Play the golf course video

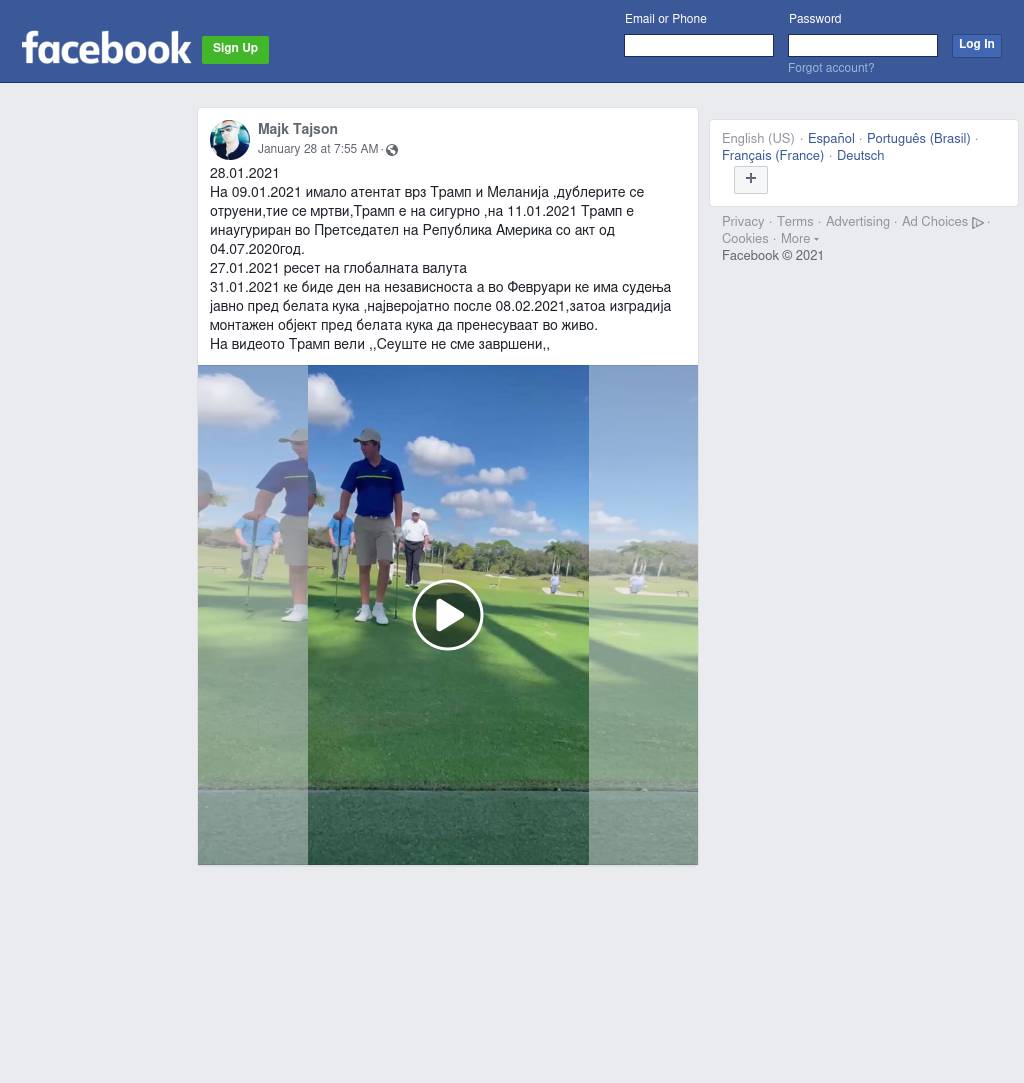coord(447,615)
